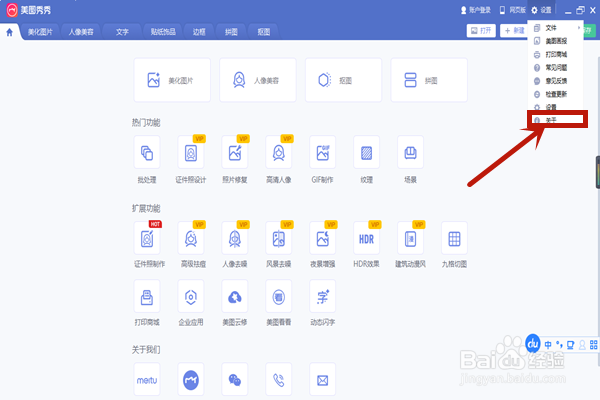The image size is (600, 400).
Task: Click the phone contact icon
Action: point(279,379)
